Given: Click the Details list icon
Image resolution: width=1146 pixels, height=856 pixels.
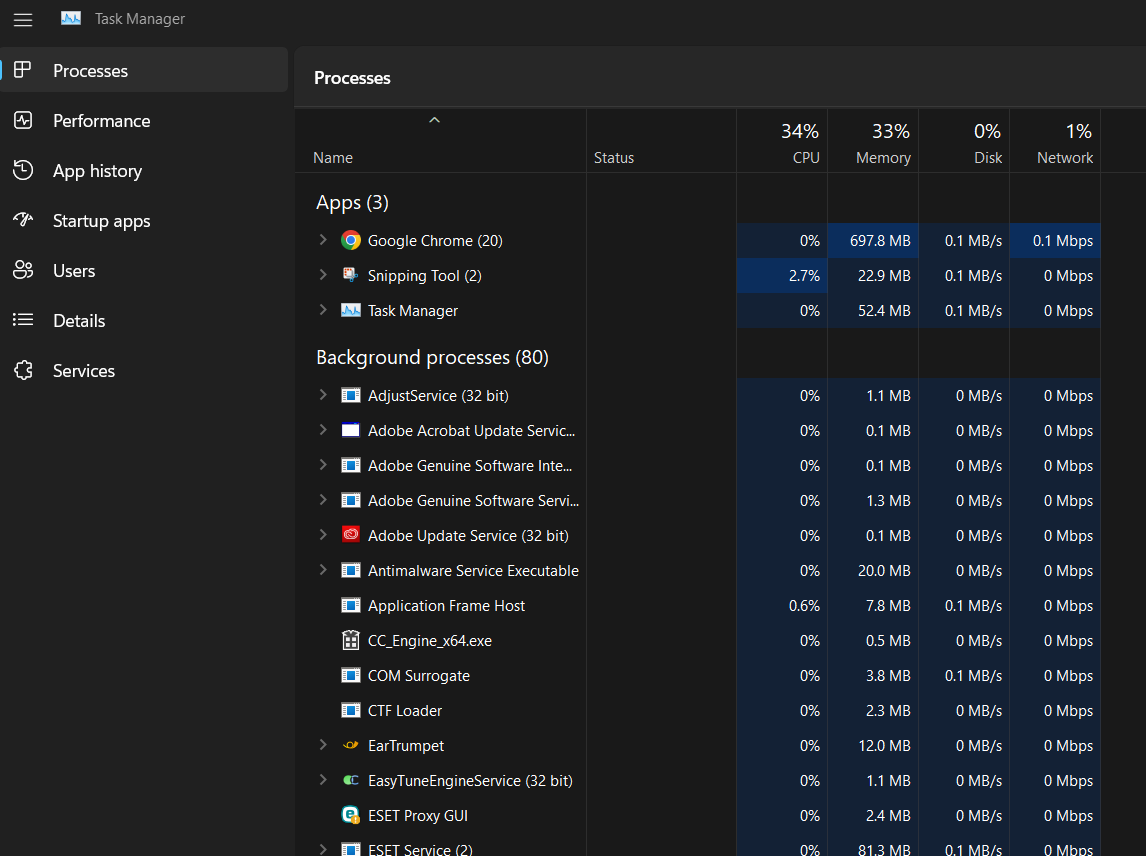Looking at the screenshot, I should (x=23, y=320).
